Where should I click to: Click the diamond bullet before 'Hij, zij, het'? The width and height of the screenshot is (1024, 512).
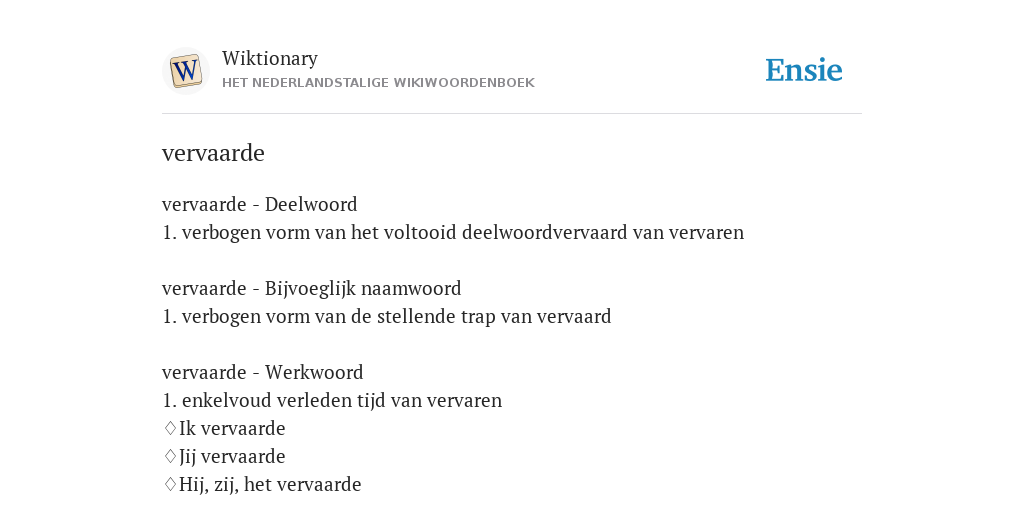170,485
